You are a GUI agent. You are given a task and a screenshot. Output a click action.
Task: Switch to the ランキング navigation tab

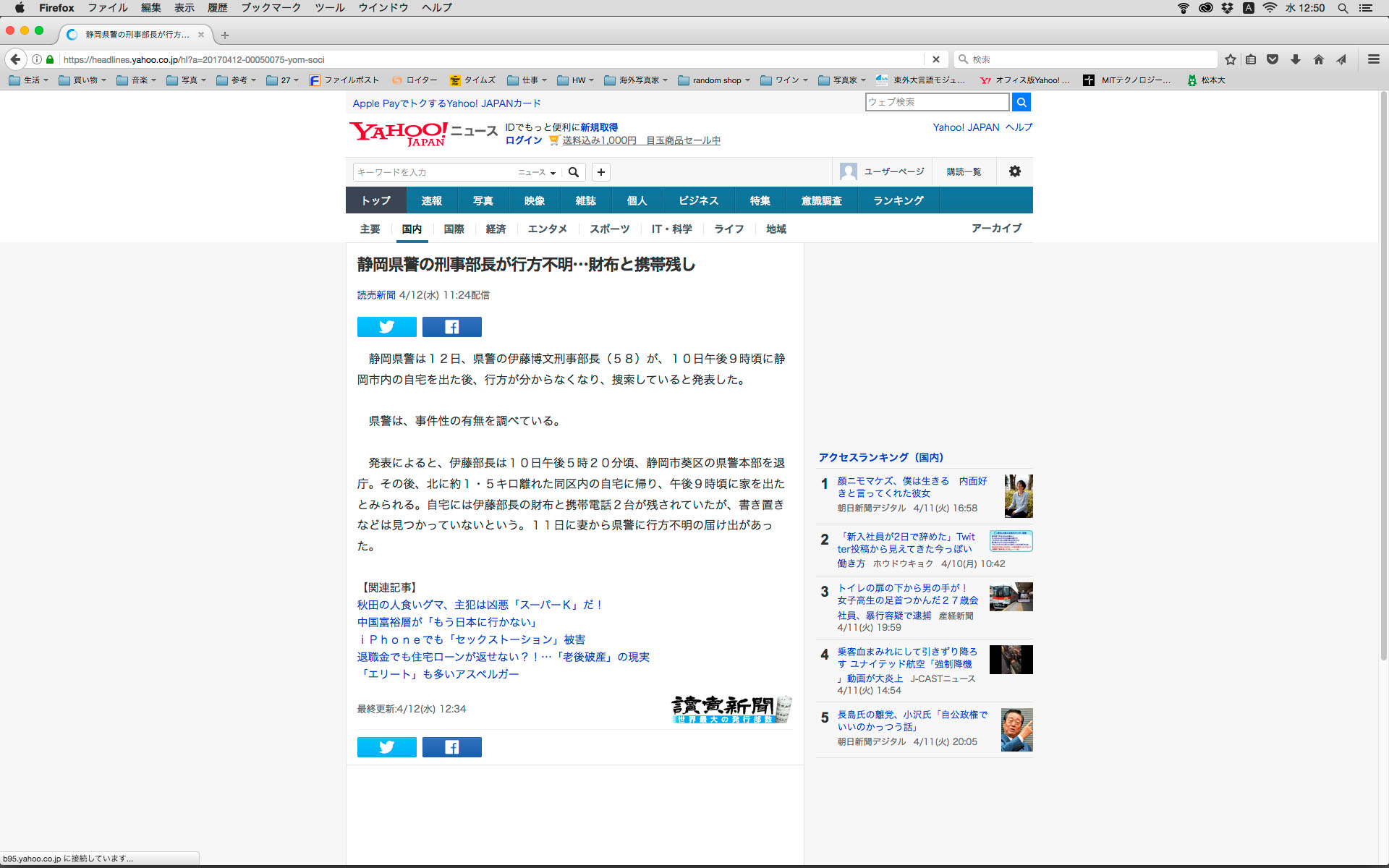pyautogui.click(x=898, y=200)
